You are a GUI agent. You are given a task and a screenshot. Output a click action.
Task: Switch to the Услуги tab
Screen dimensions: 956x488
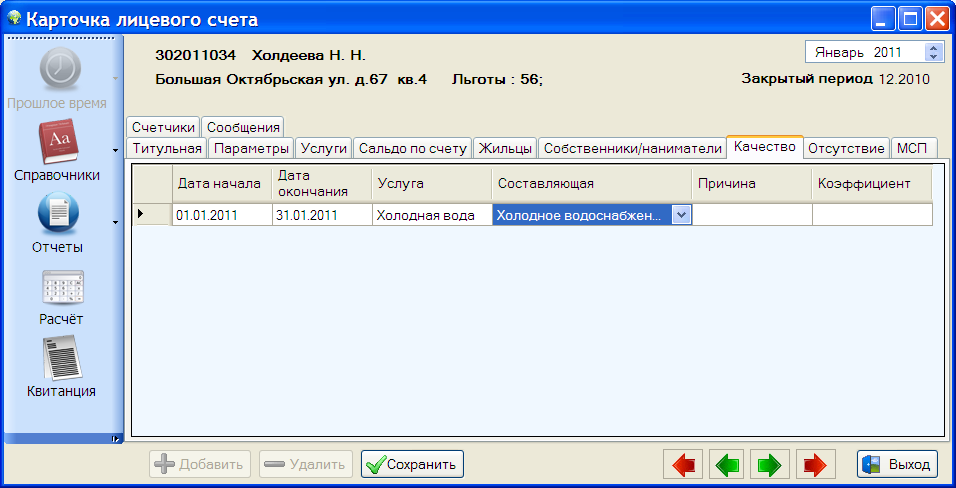tap(324, 148)
